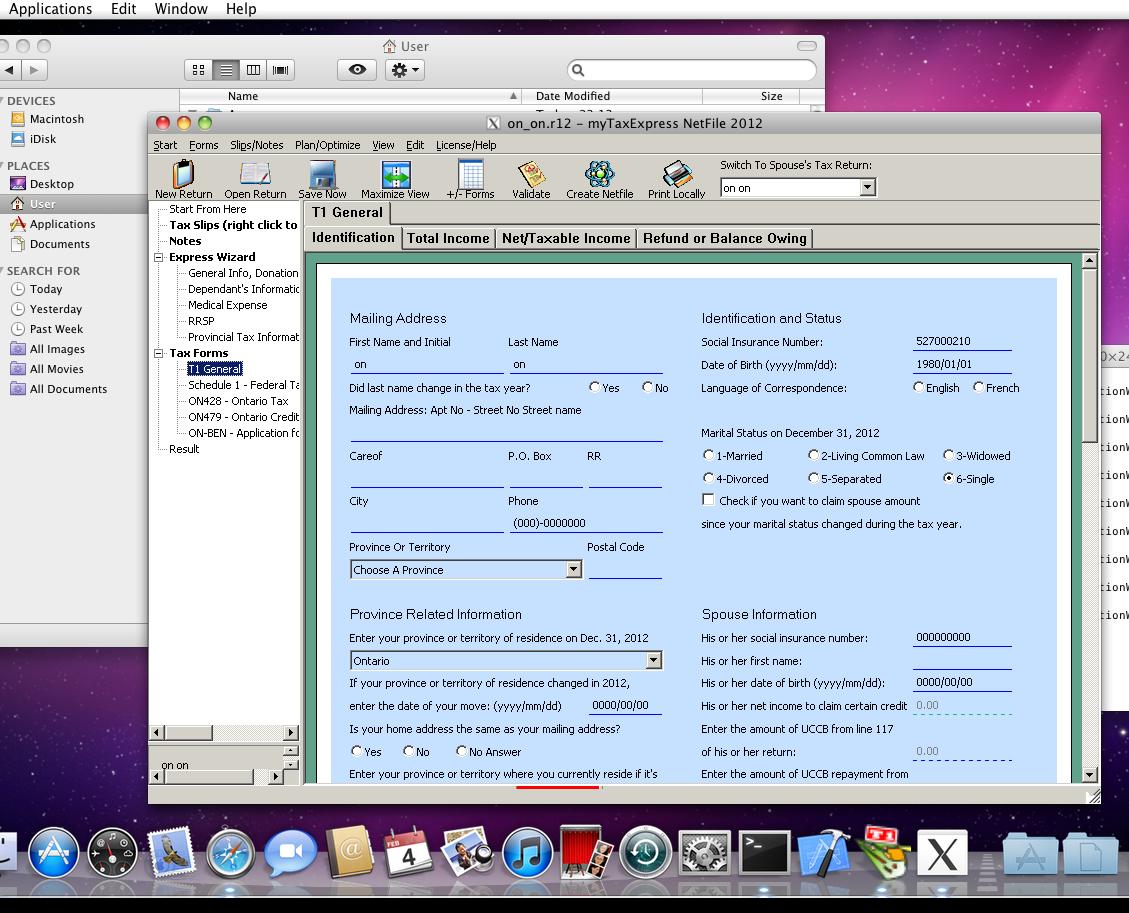Open the Switch To Spouse's Tax Return dropdown
Viewport: 1129px width, 913px height.
pos(867,188)
